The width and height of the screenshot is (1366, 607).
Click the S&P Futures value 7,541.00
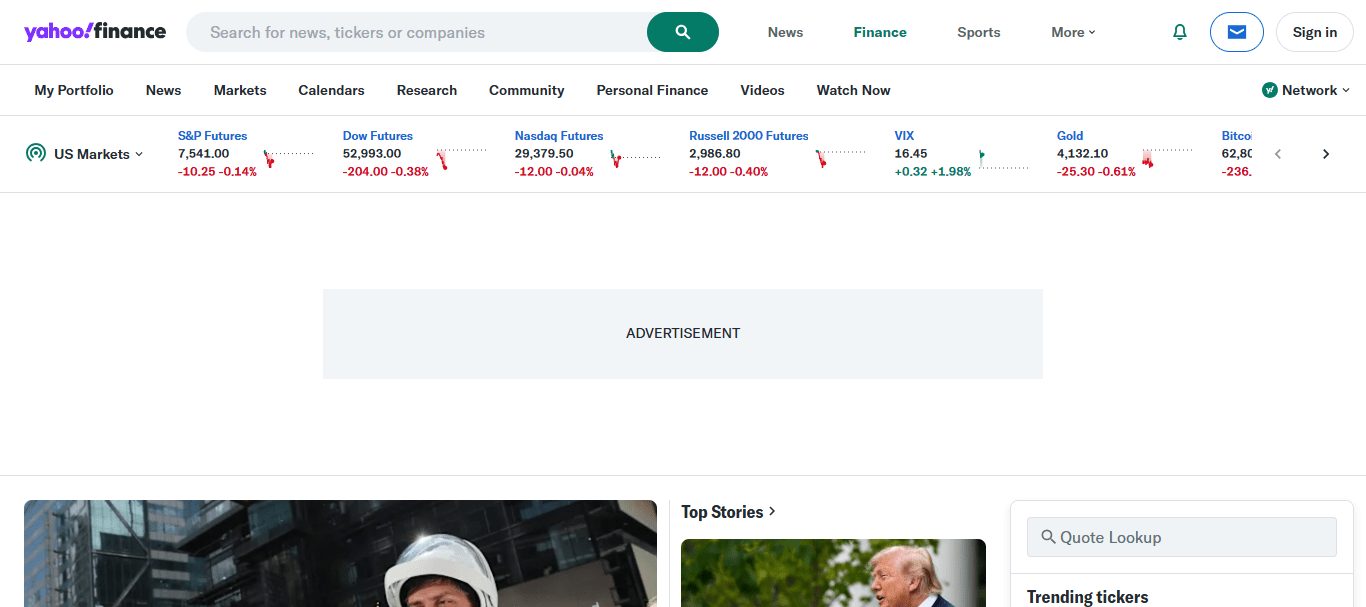pyautogui.click(x=203, y=154)
